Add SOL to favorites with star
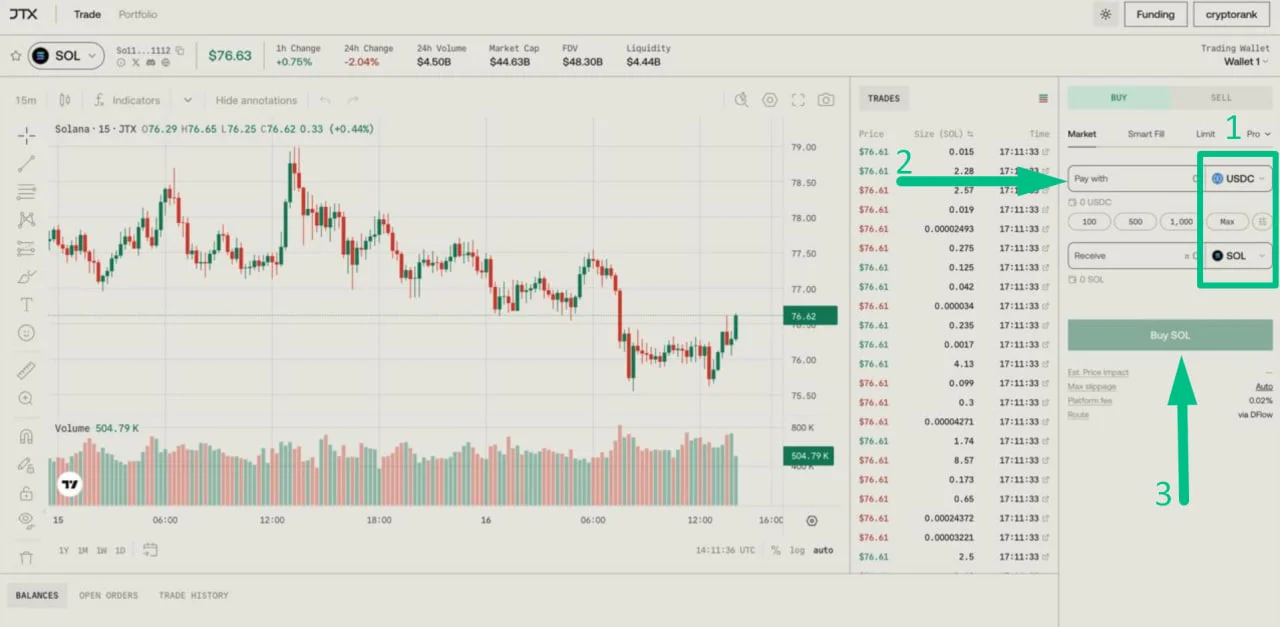Image resolution: width=1280 pixels, height=627 pixels. coord(16,56)
